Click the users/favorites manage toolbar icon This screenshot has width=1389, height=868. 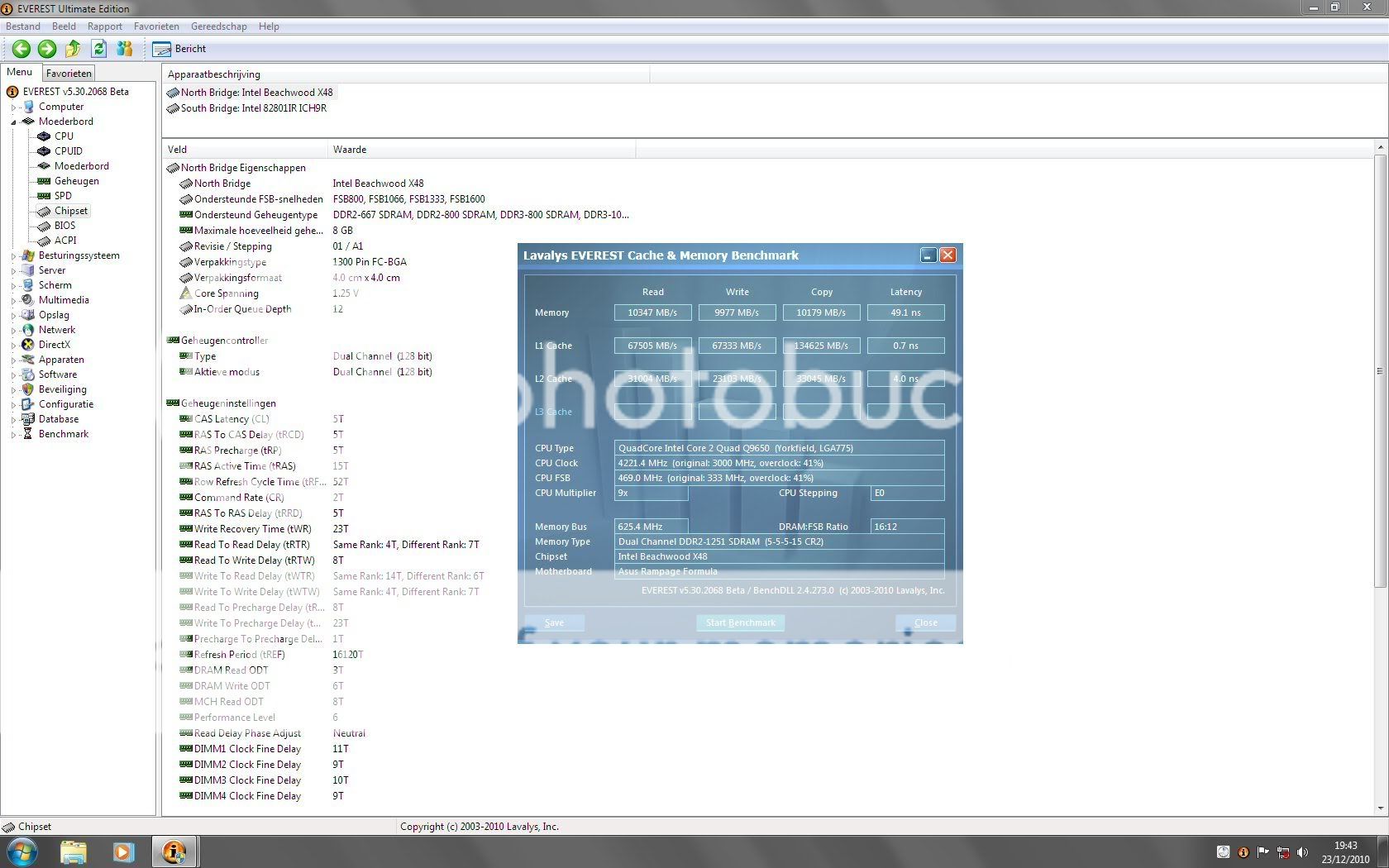point(125,49)
